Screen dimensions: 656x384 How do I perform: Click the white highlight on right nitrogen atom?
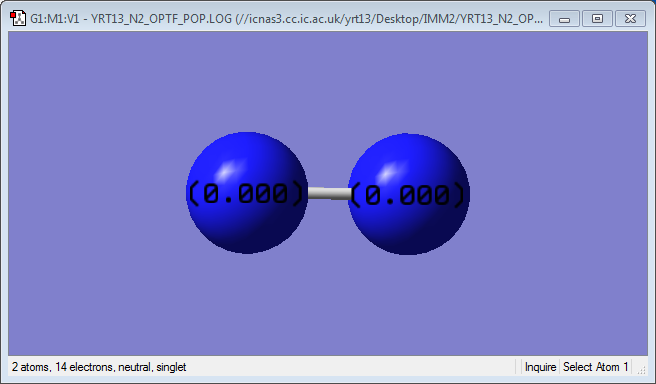(388, 171)
